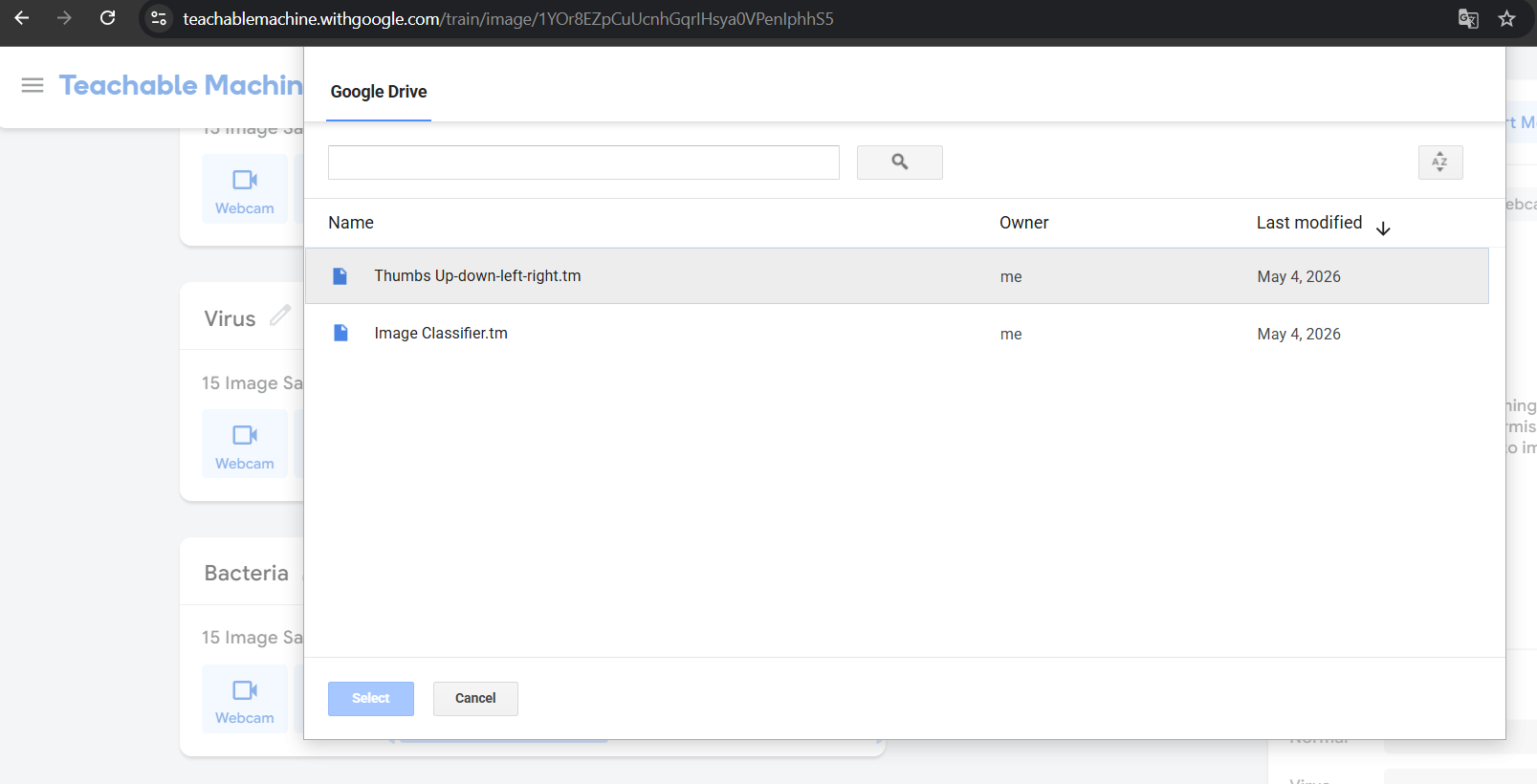The height and width of the screenshot is (784, 1537).
Task: Click the magnifier search button in Drive picker
Action: (x=900, y=163)
